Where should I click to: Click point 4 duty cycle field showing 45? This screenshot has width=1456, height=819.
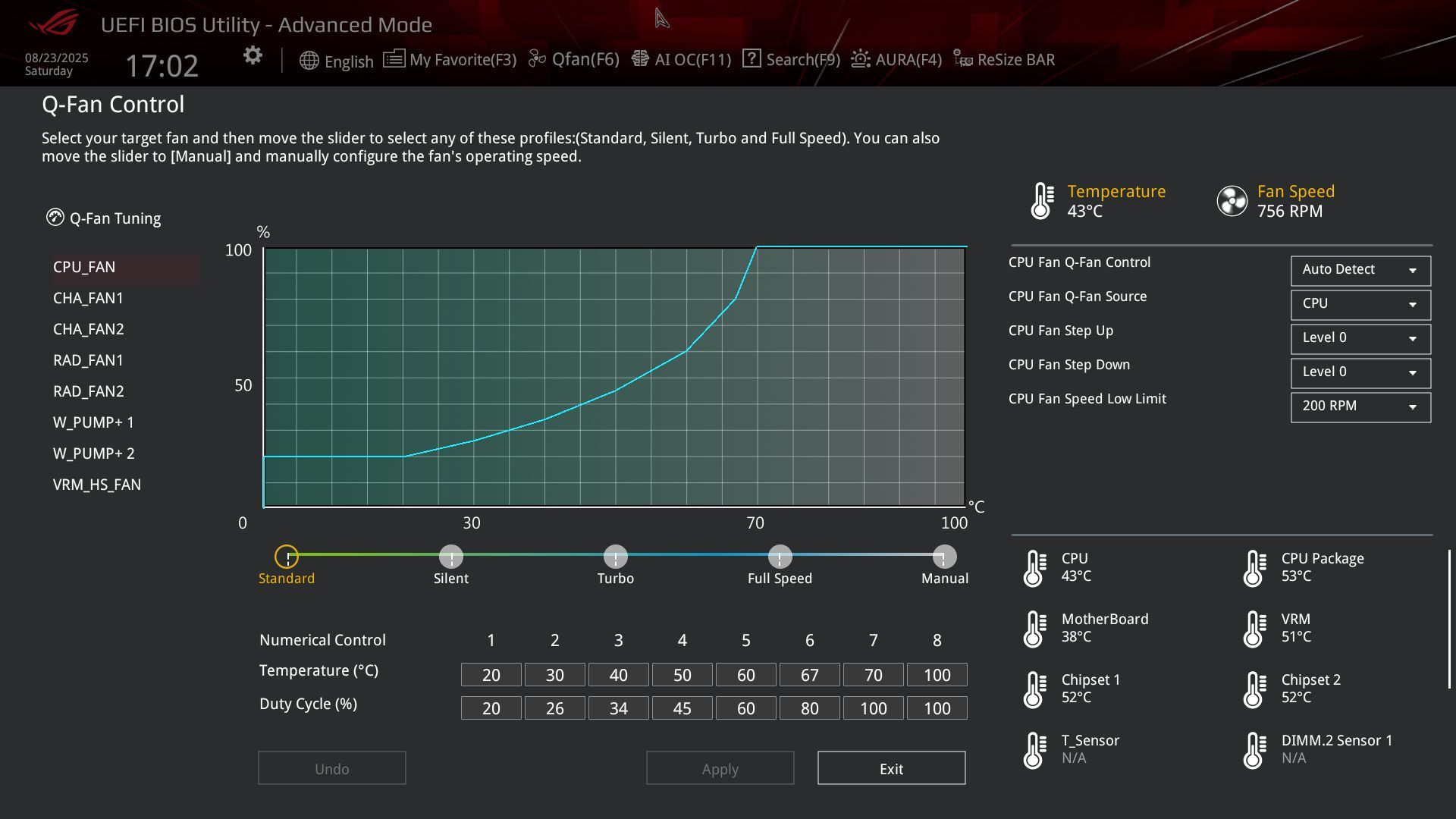tap(682, 708)
